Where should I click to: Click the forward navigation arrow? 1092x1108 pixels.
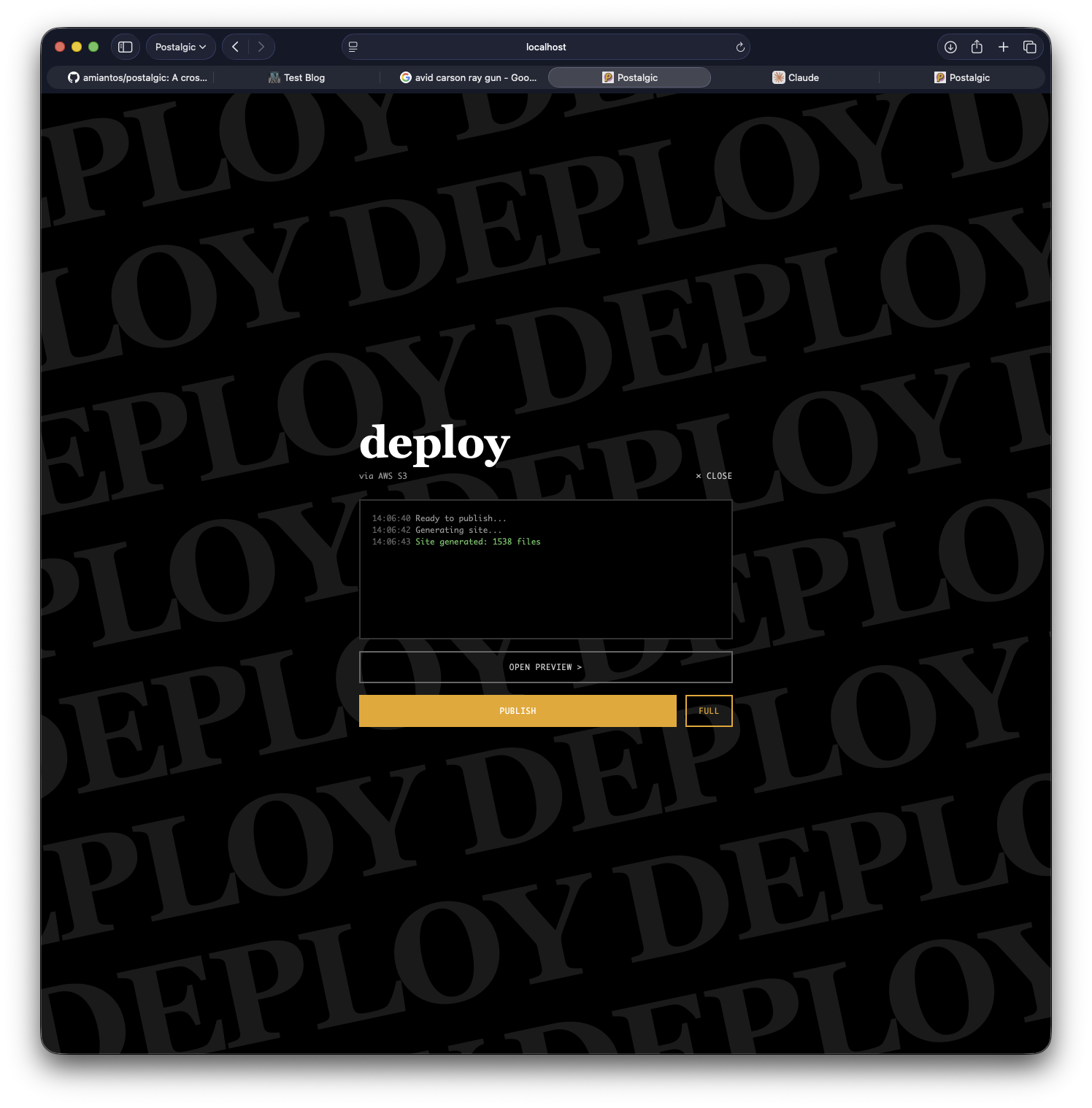(x=261, y=47)
